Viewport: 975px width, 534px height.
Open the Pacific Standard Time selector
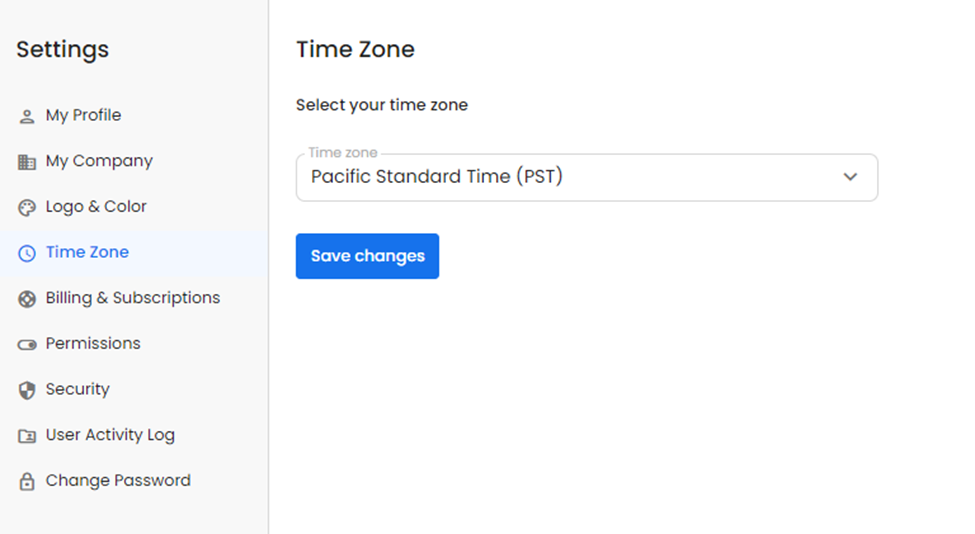570,177
